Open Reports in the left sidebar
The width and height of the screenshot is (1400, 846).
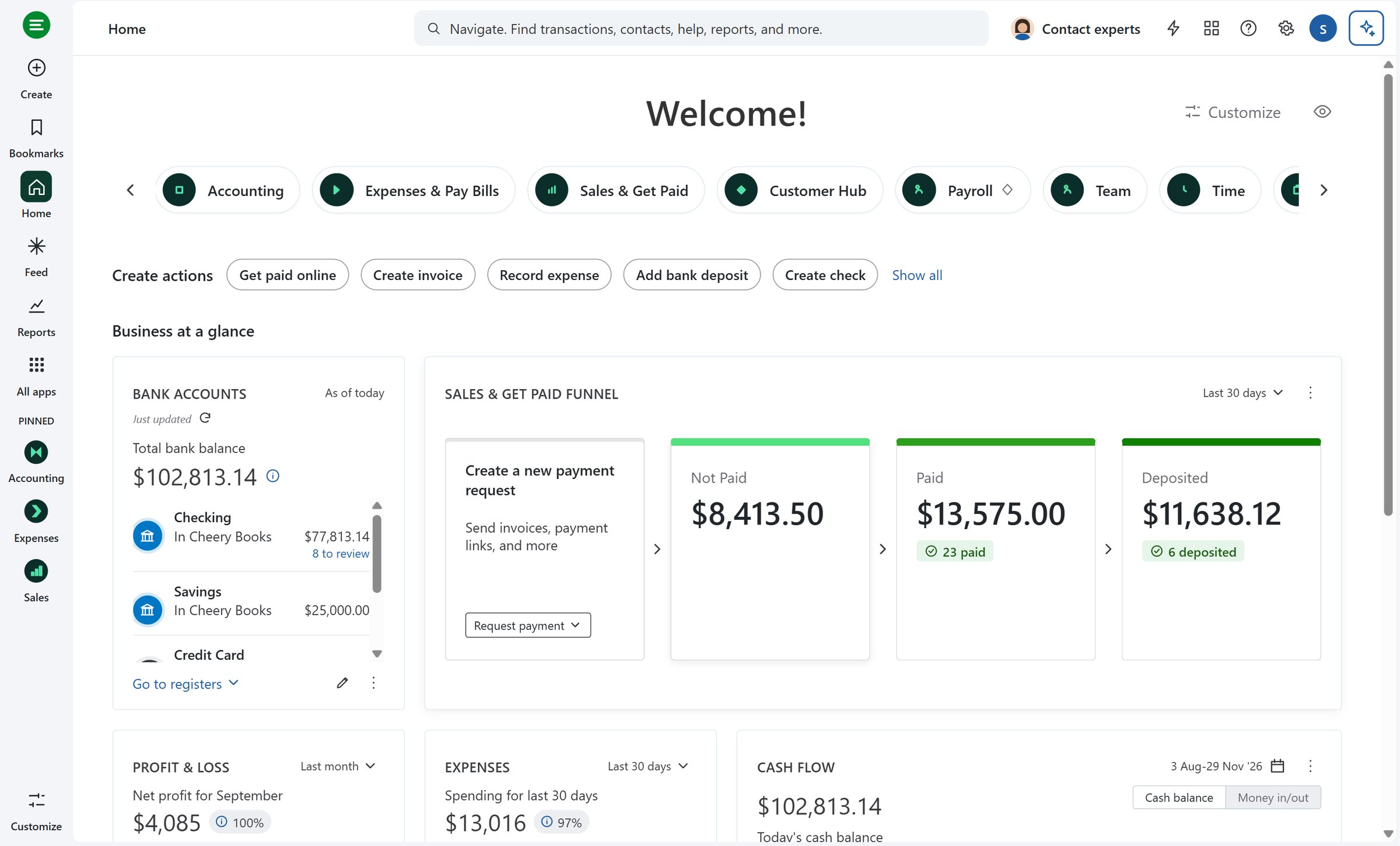[x=36, y=317]
